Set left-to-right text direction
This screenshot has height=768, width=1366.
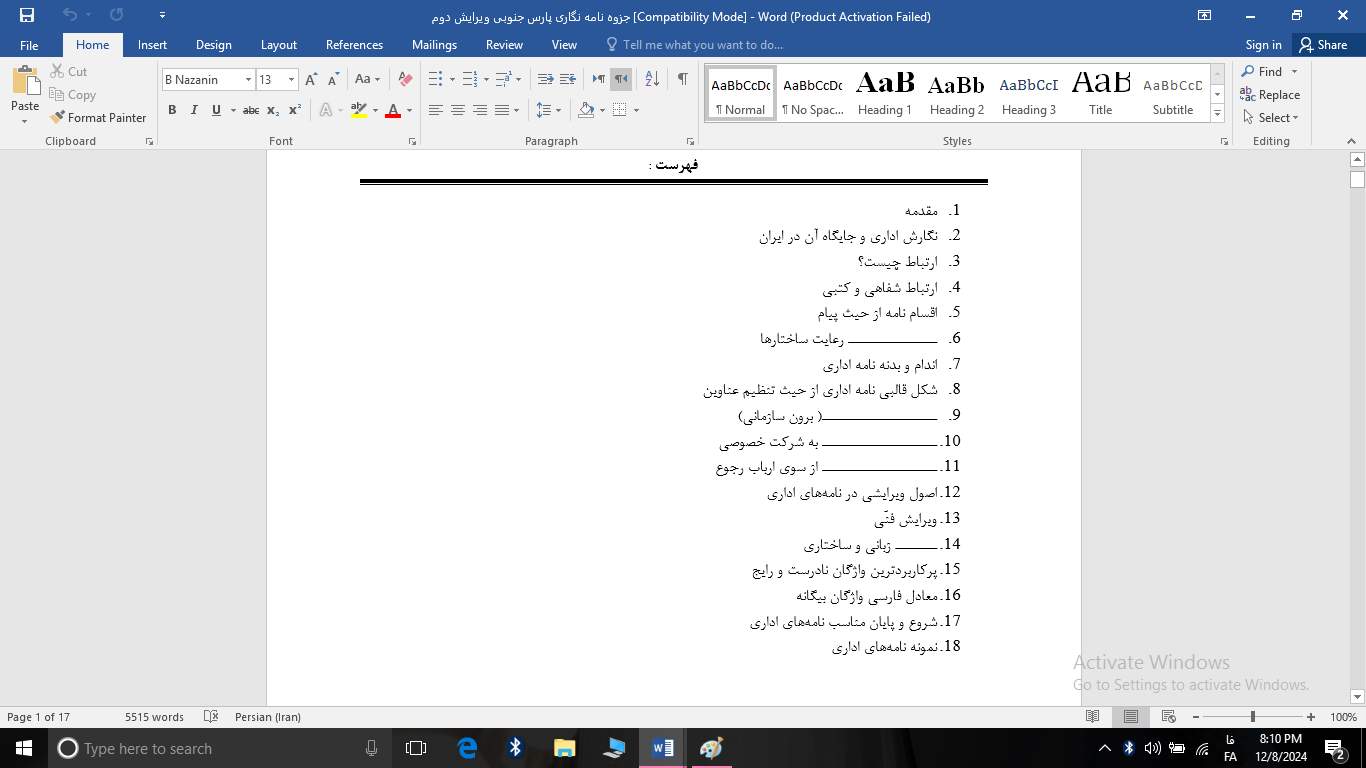click(599, 79)
